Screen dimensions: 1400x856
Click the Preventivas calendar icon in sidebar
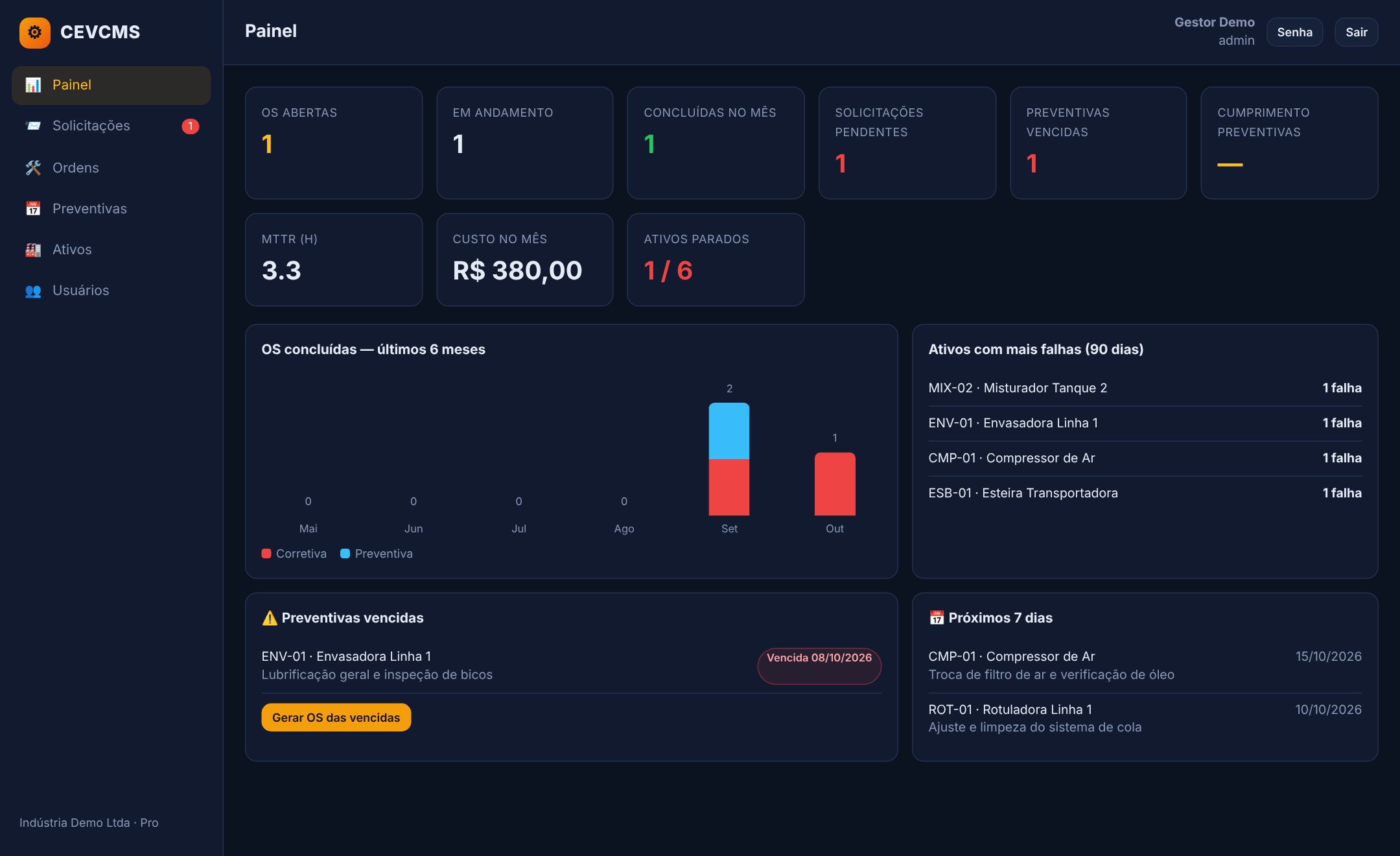[33, 209]
